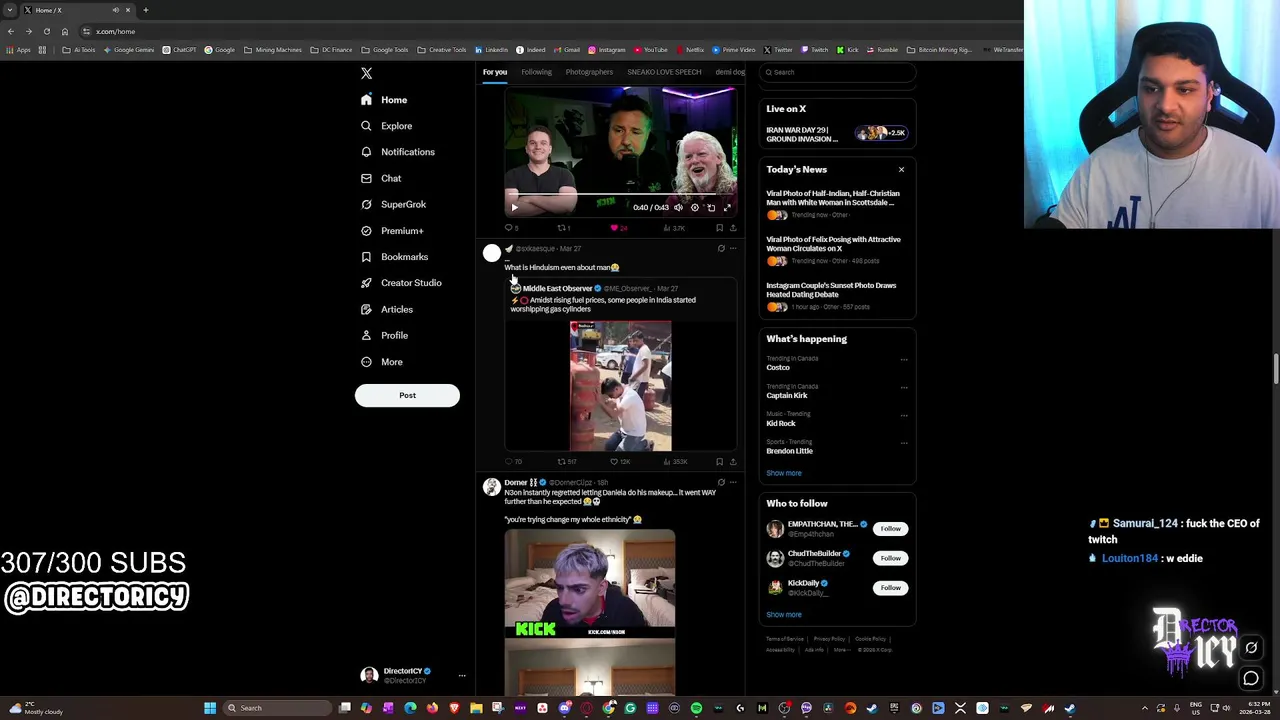Viewport: 1280px width, 720px height.
Task: Bookmark the Hinduism post
Action: tap(719, 462)
